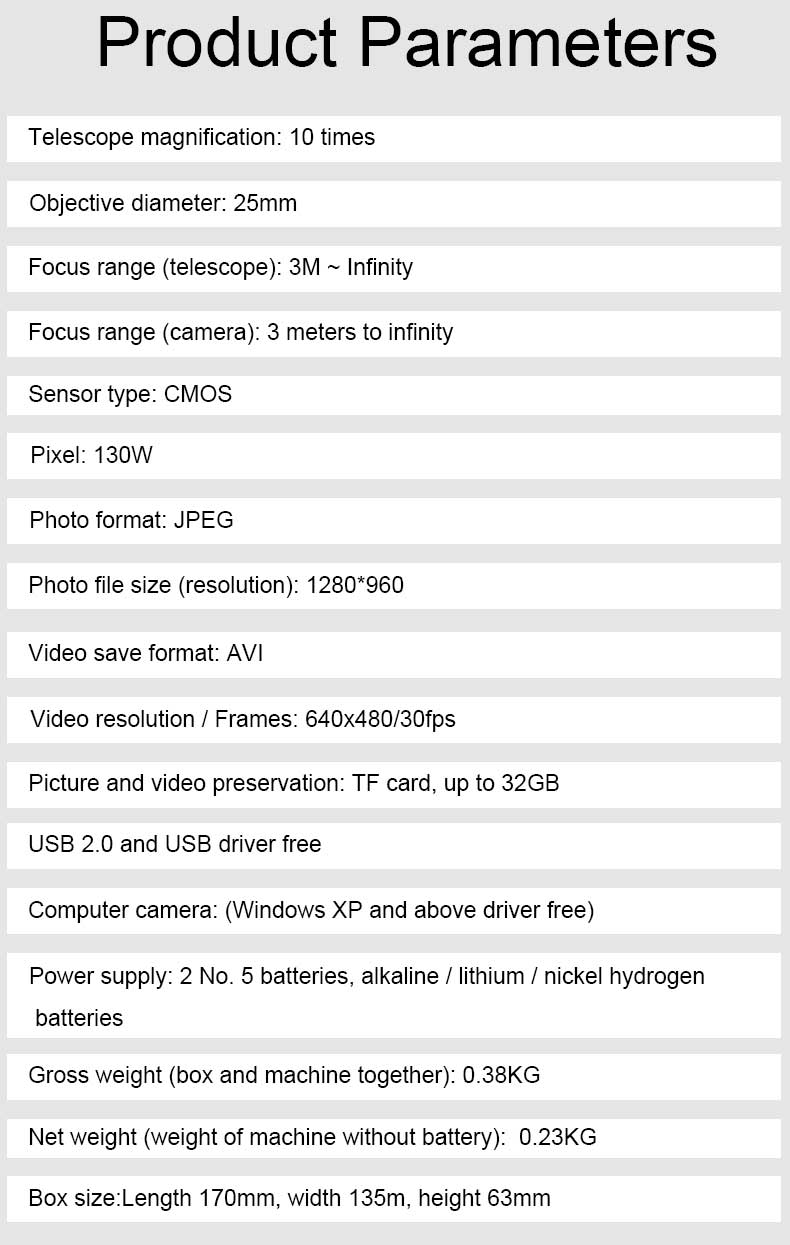Select the TF card storage row
790x1245 pixels.
[x=394, y=785]
